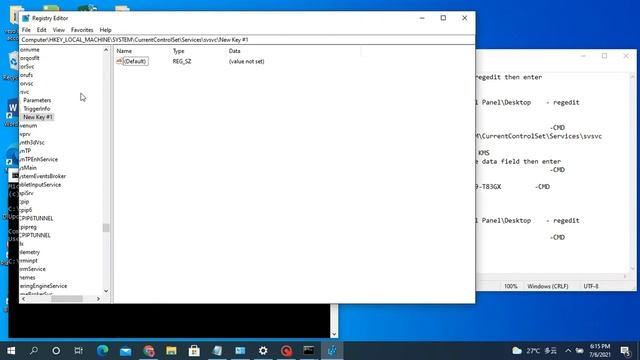Viewport: 640px width, 360px height.
Task: Click 'data field then enter' text in Notepad
Action: pyautogui.click(x=521, y=162)
